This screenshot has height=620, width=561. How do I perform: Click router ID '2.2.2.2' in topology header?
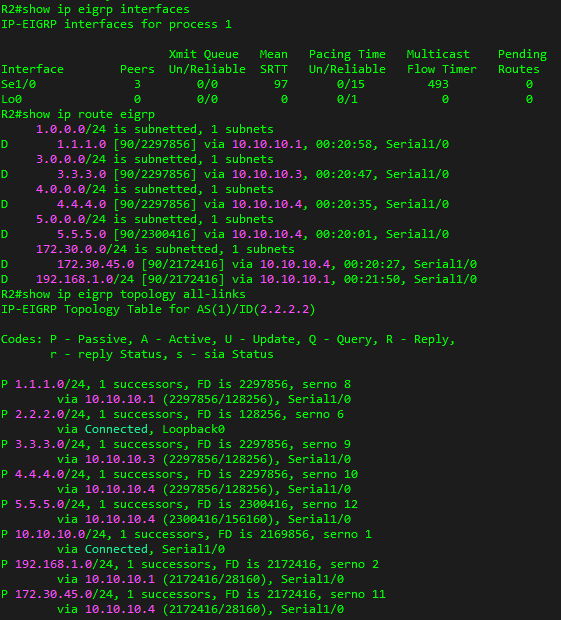click(x=284, y=310)
